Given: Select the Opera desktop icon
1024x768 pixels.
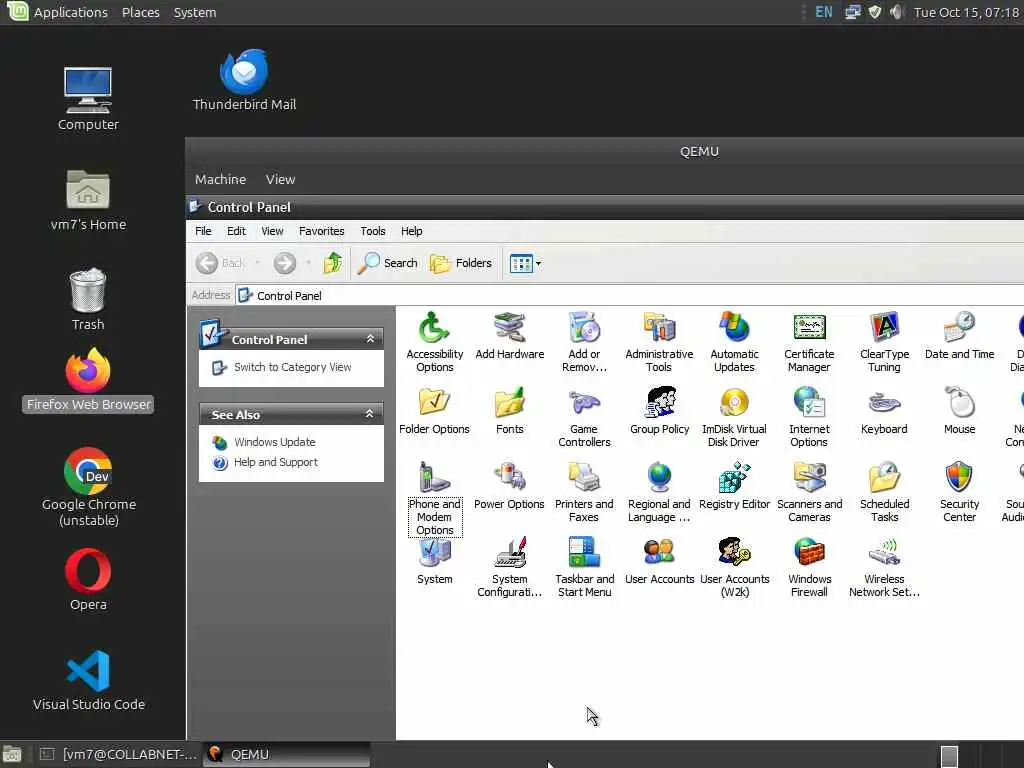Looking at the screenshot, I should coord(88,580).
